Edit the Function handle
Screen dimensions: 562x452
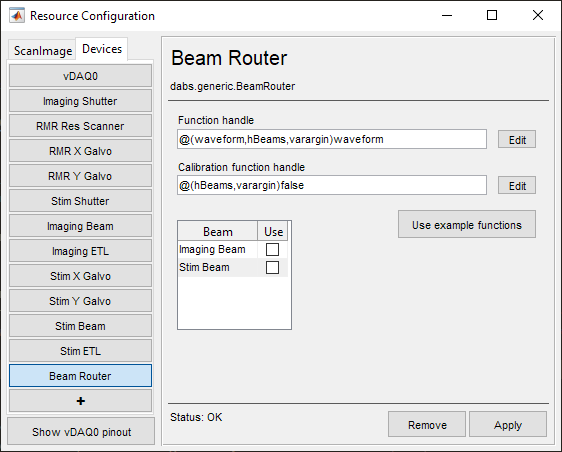click(x=516, y=139)
